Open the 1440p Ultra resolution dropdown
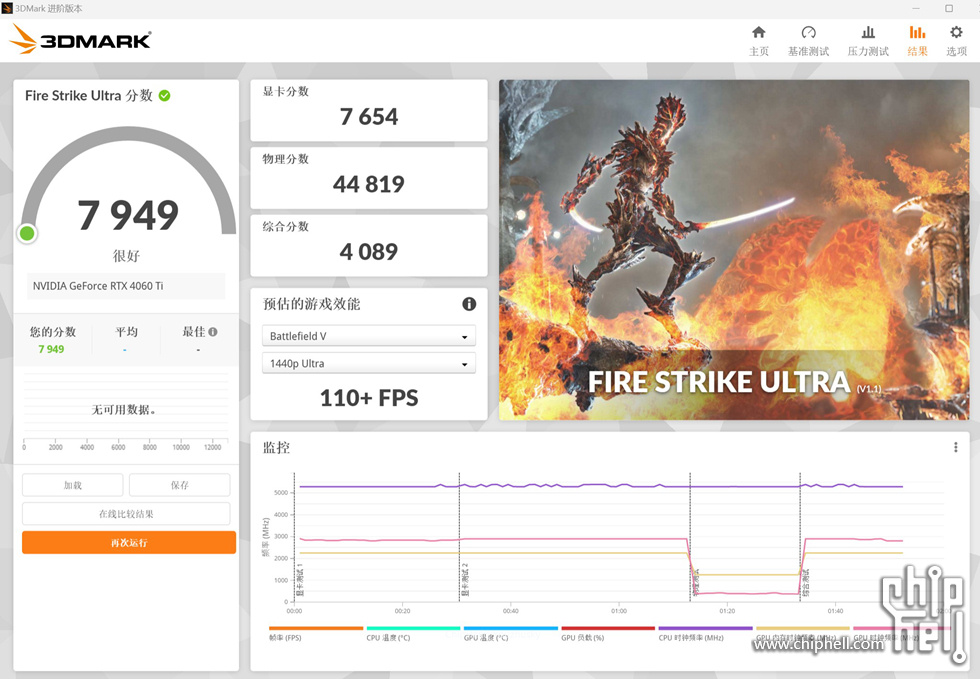 pyautogui.click(x=369, y=363)
